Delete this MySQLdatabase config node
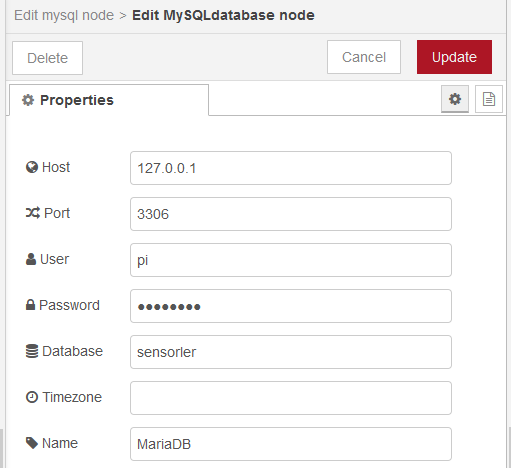The width and height of the screenshot is (511, 468). click(x=47, y=58)
